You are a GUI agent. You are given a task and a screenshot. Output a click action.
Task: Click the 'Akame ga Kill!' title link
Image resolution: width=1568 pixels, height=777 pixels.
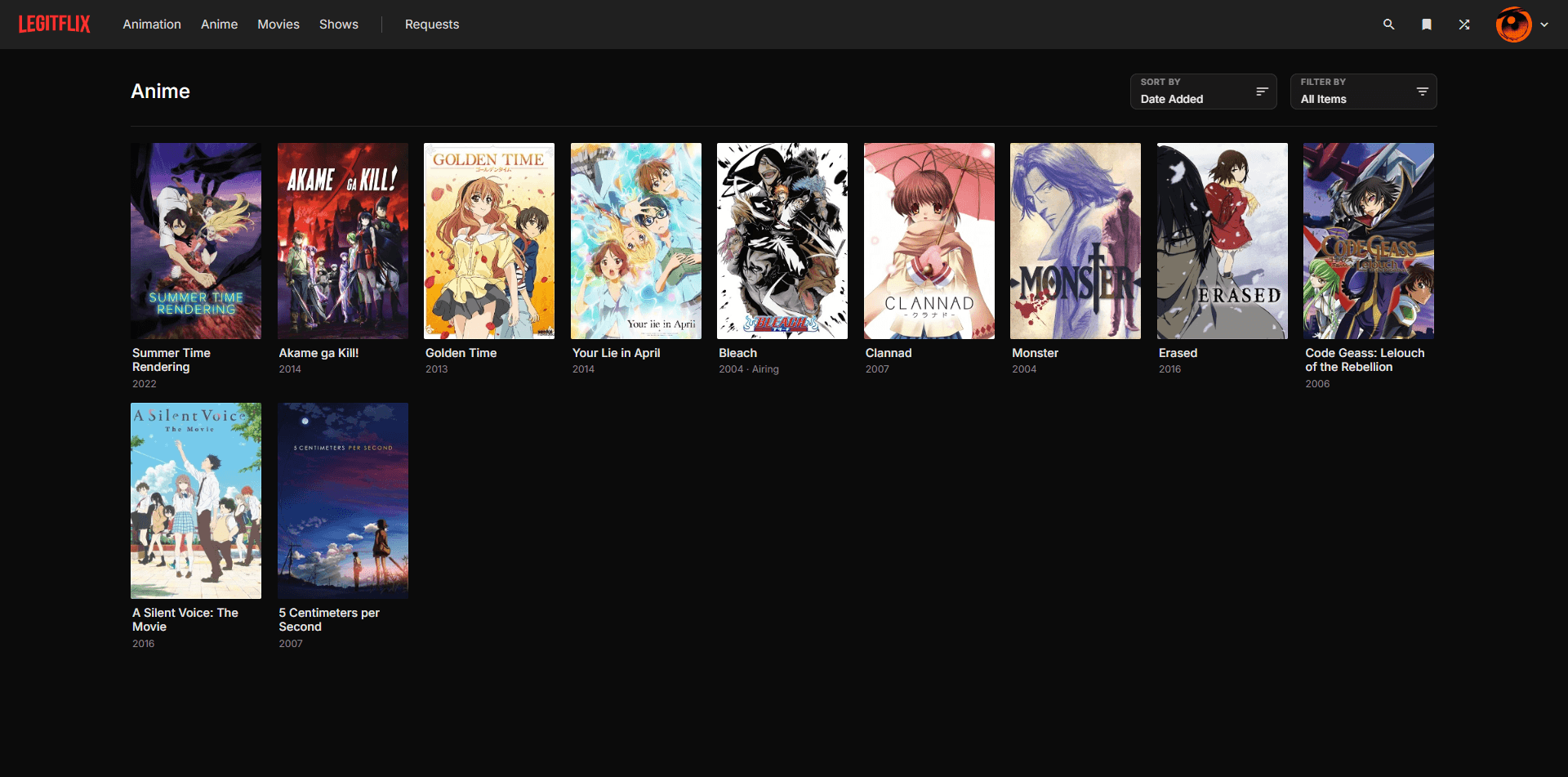[x=318, y=353]
